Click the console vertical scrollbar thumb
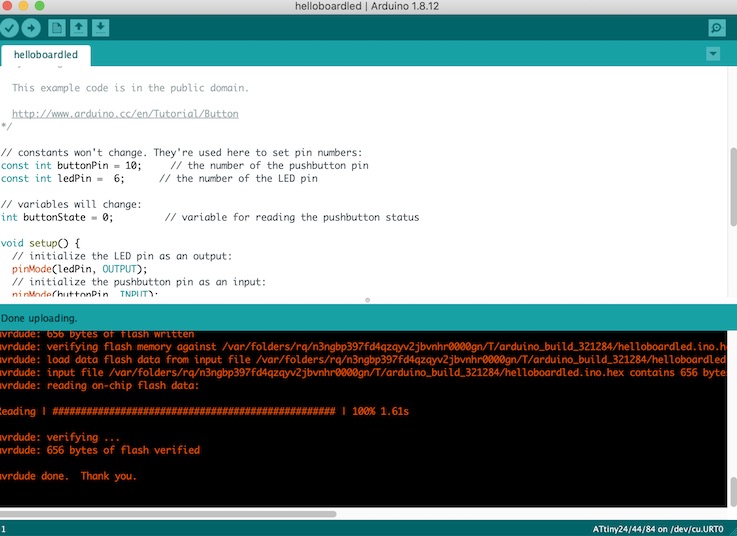 (733, 492)
